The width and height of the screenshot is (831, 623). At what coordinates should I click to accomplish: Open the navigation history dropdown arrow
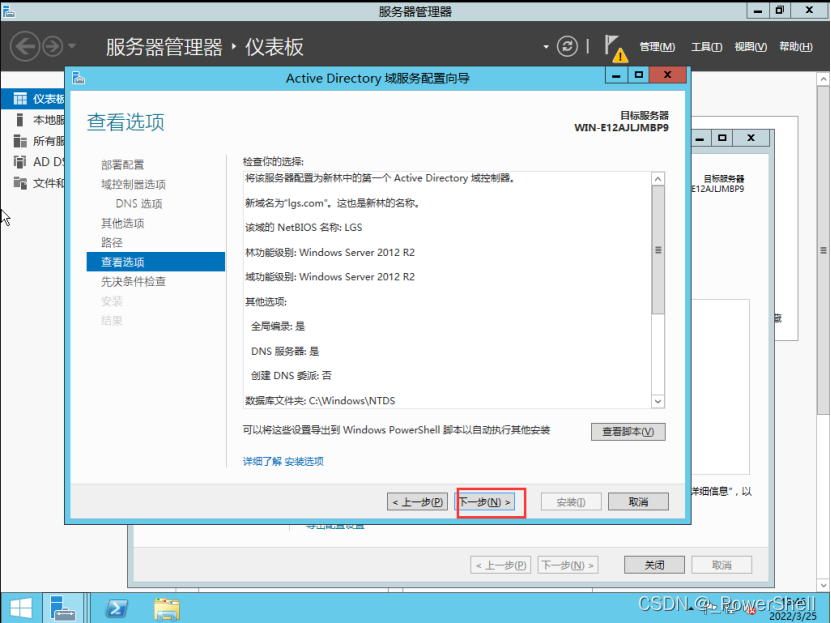(x=72, y=46)
